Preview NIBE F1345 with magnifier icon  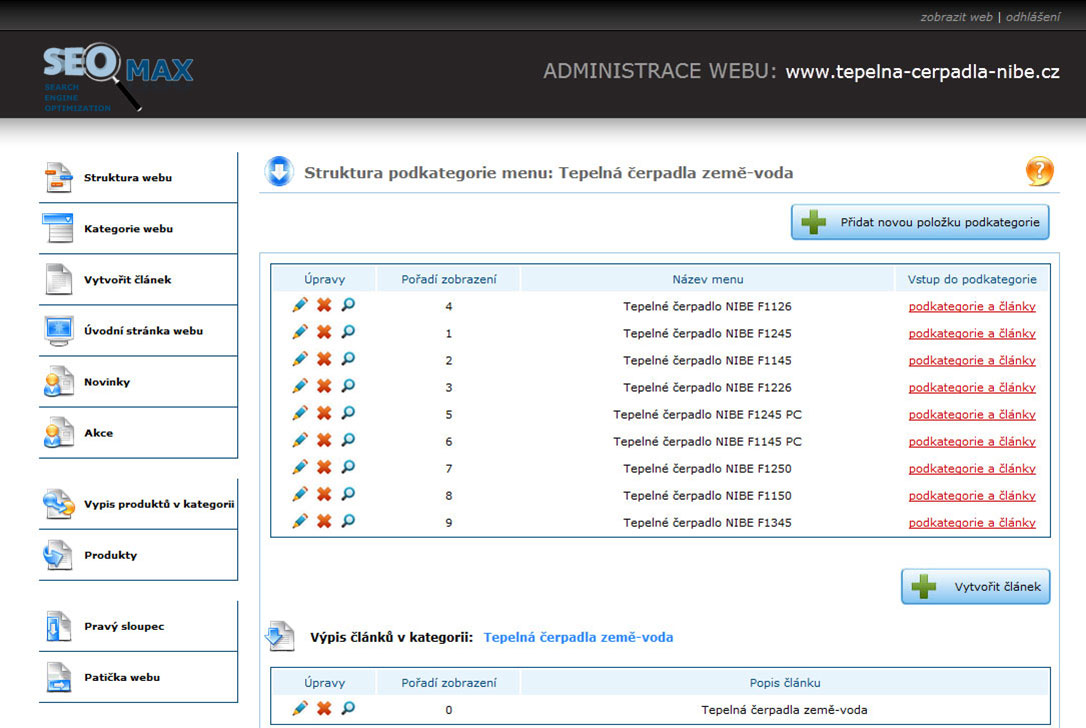[348, 521]
